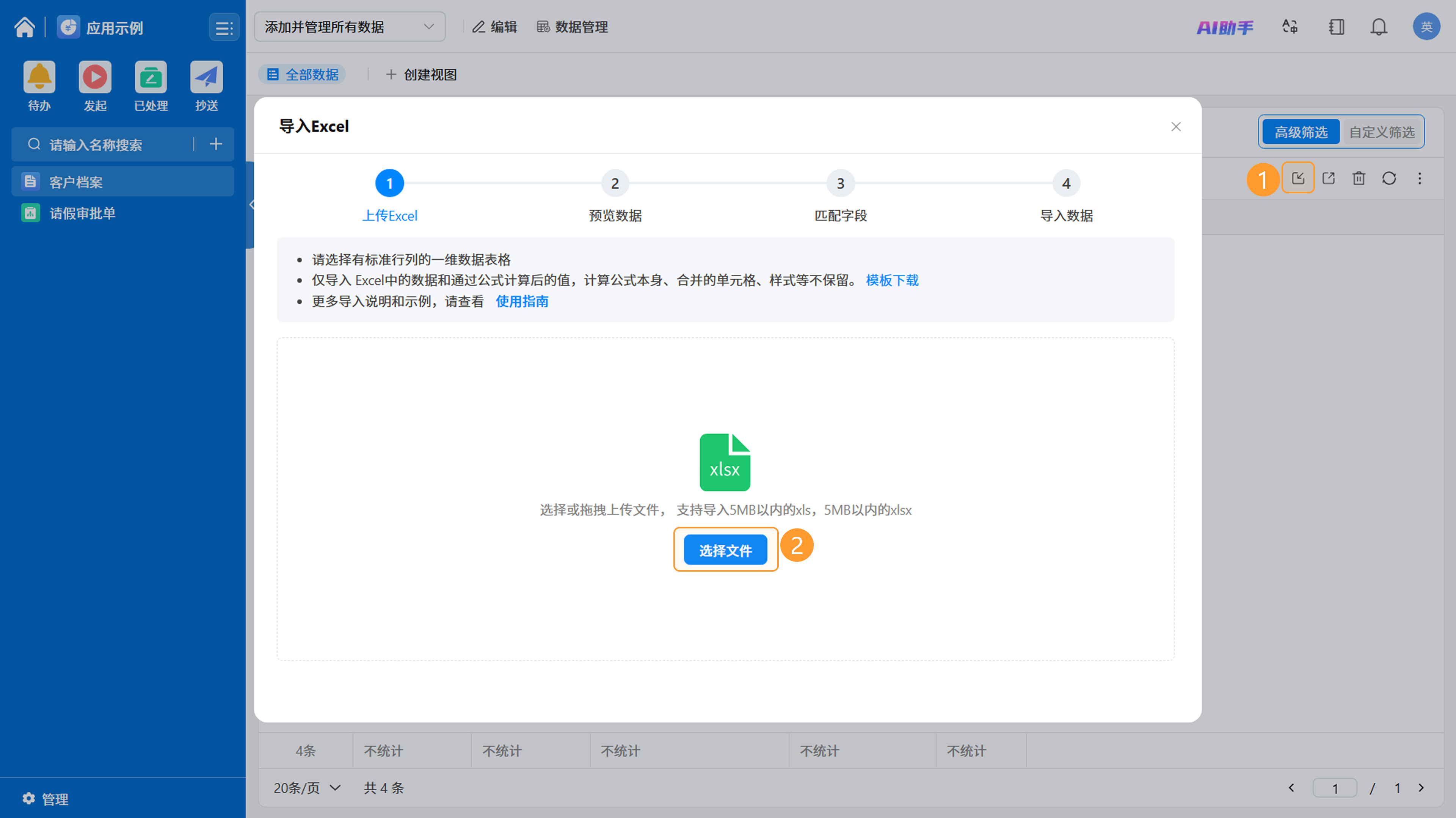The height and width of the screenshot is (818, 1456).
Task: Expand 添加并管理所有数据 dropdown
Action: pyautogui.click(x=349, y=27)
